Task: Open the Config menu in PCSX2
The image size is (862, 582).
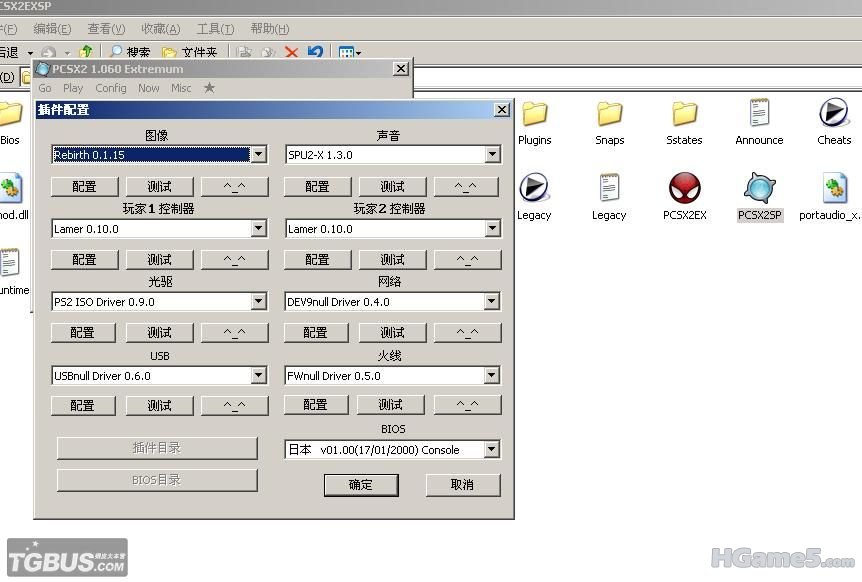Action: 110,88
